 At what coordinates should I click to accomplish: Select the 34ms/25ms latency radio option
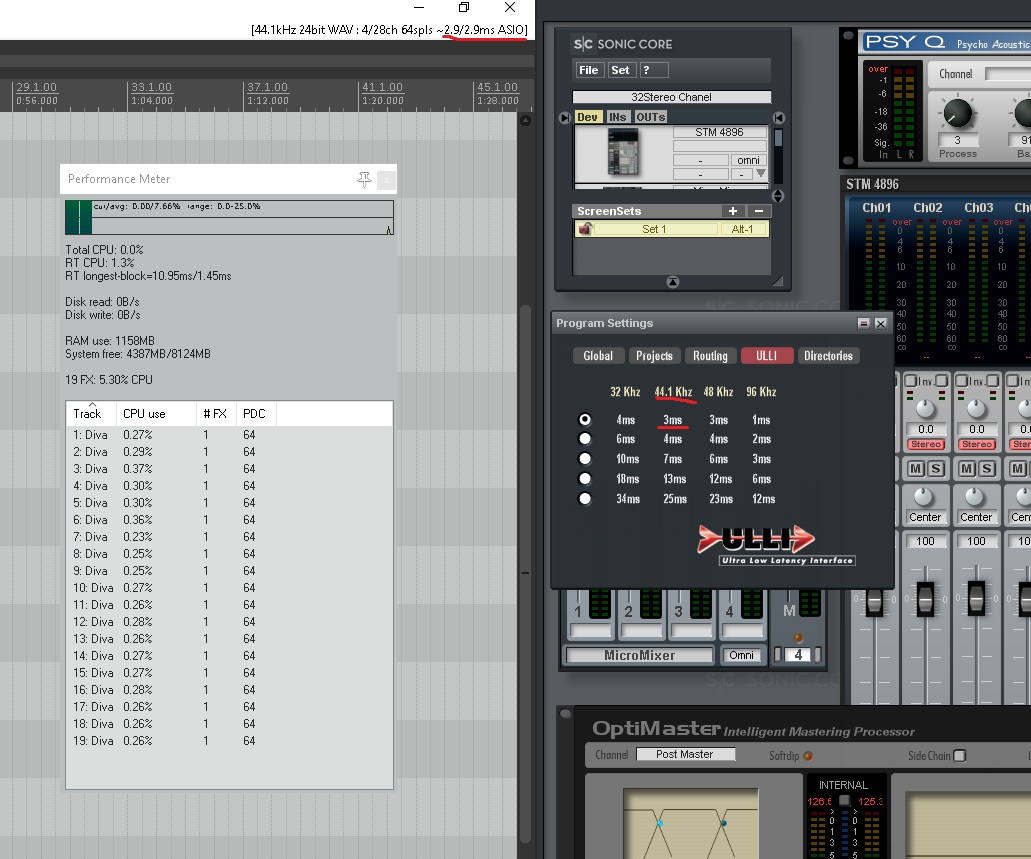click(585, 498)
